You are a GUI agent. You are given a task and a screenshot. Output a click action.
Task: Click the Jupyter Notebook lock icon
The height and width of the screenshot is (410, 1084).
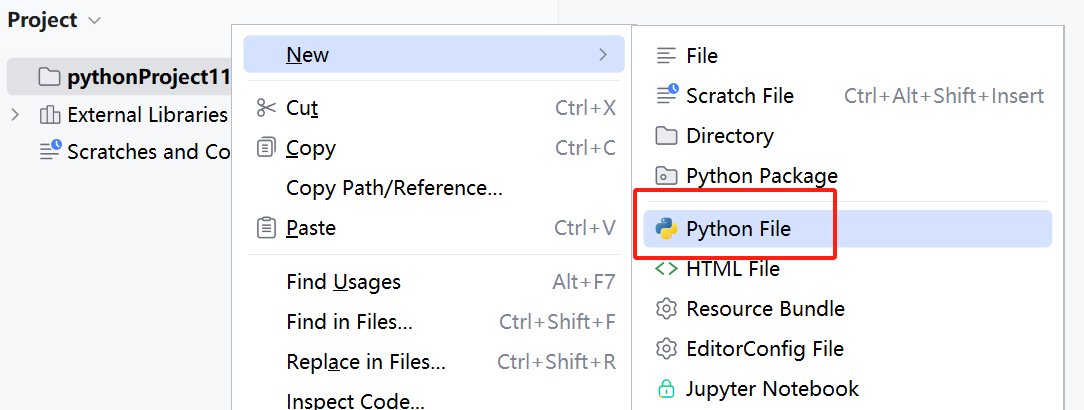pyautogui.click(x=666, y=388)
